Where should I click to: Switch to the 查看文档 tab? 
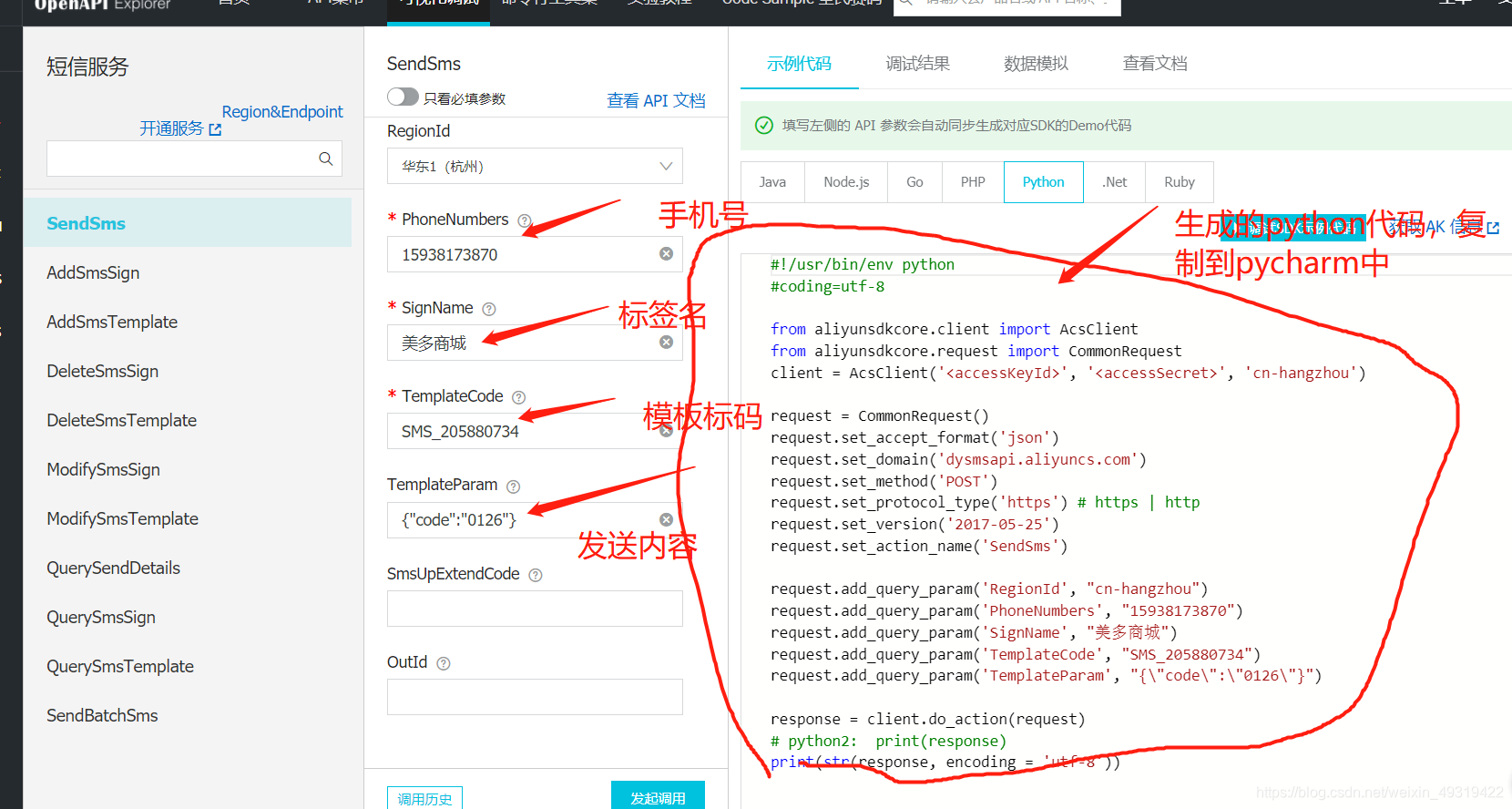1155,63
